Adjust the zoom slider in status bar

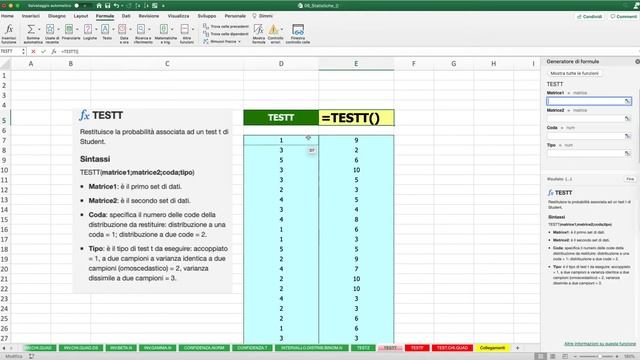(x=599, y=356)
